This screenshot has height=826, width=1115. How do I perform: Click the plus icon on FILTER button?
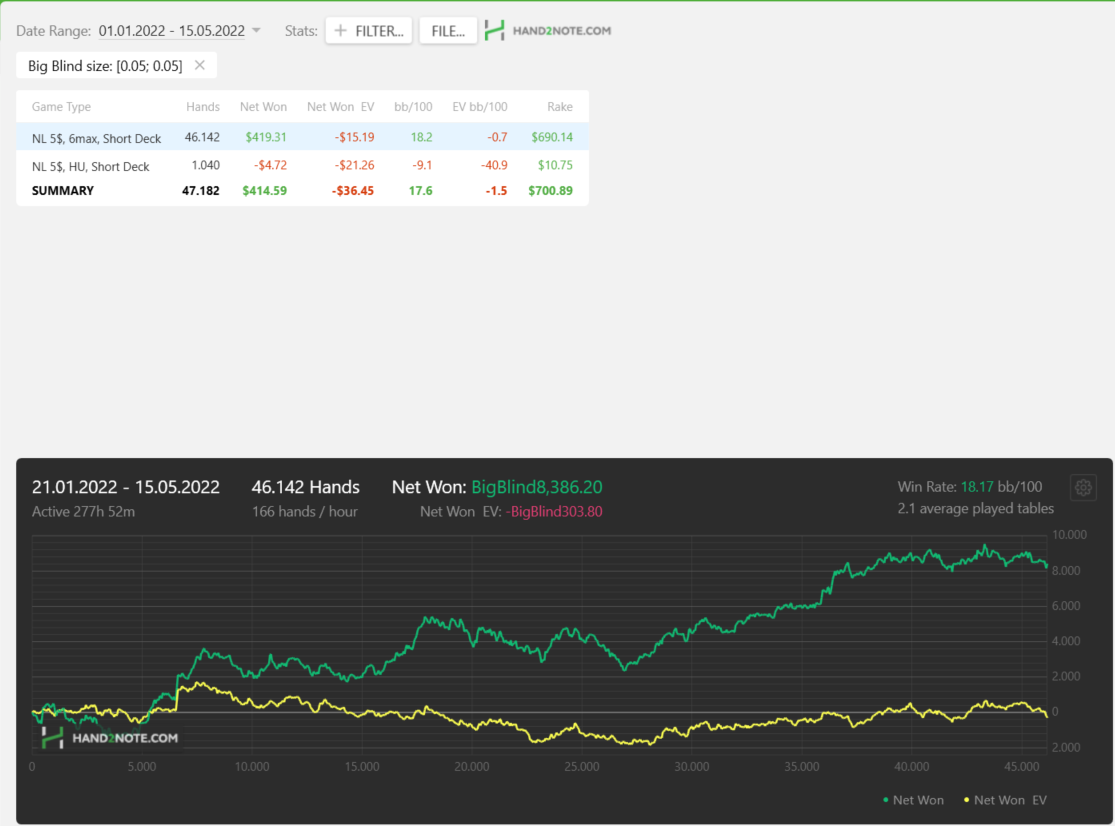(x=341, y=31)
